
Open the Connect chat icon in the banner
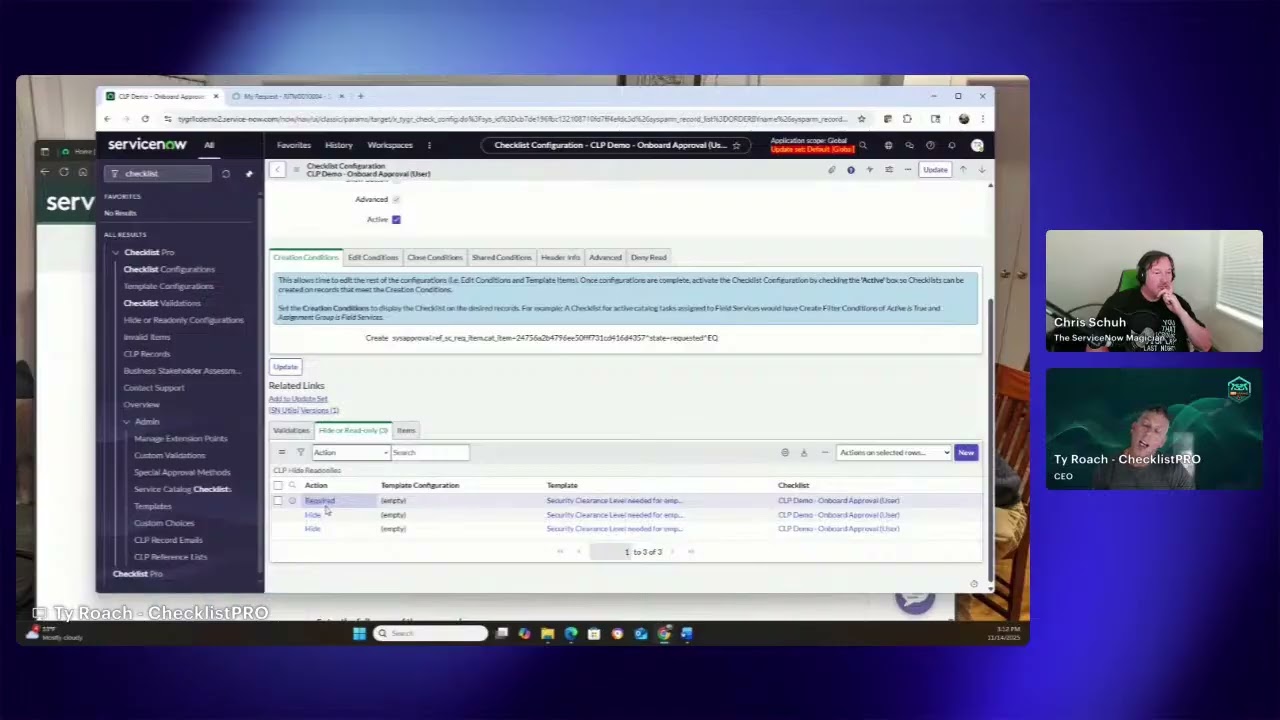(x=910, y=146)
